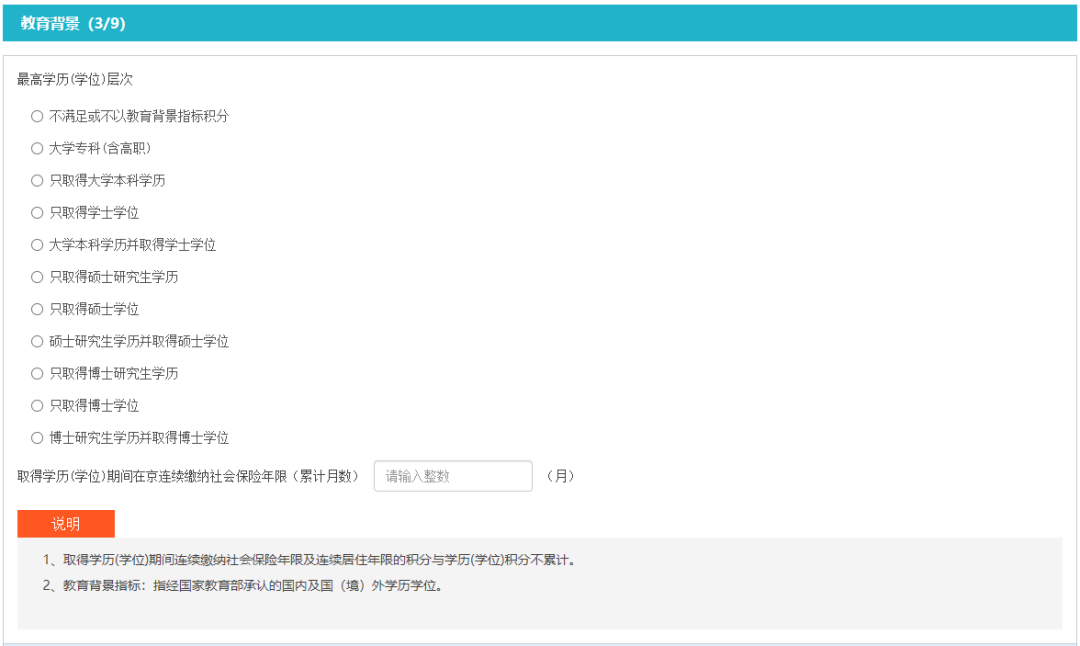Click the （月） unit label
Viewport: 1080px width, 646px height.
pos(562,476)
